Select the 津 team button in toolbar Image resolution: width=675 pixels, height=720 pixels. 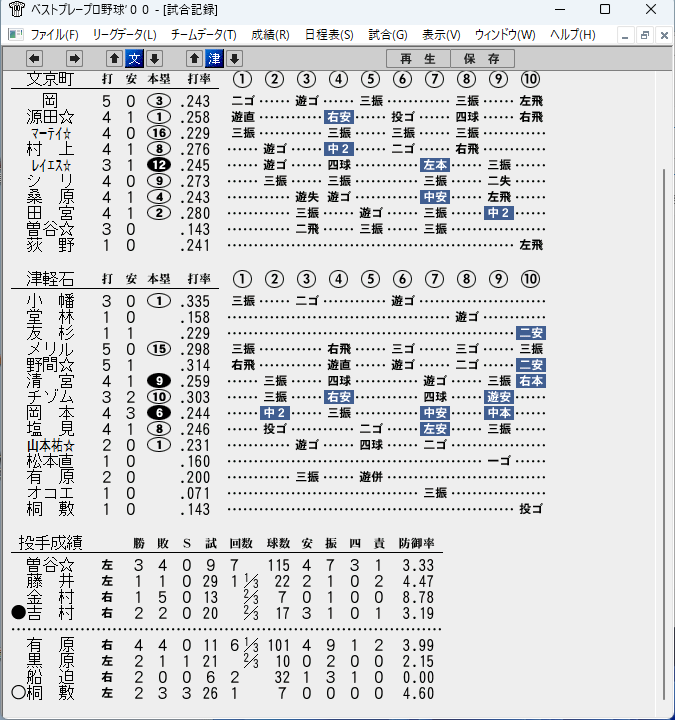pos(214,58)
